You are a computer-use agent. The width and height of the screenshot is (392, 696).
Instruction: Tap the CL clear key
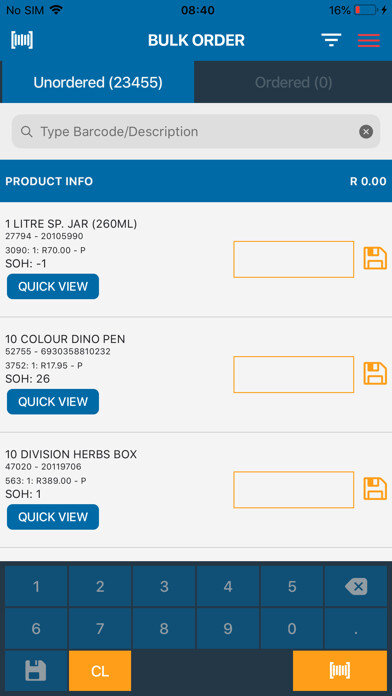click(x=100, y=670)
